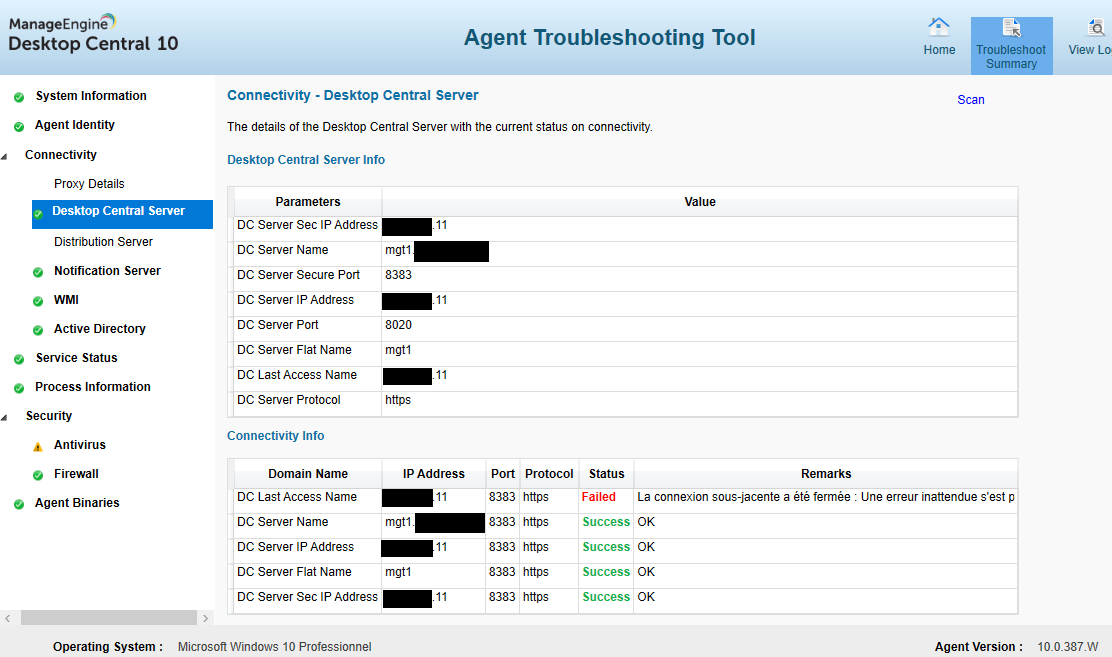Click green check icon beside System Information
The width and height of the screenshot is (1112, 657).
tap(19, 97)
